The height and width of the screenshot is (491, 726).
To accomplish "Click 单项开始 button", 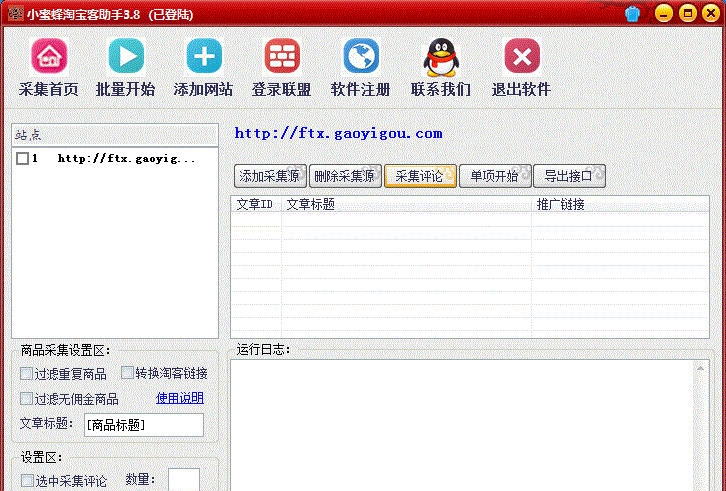I will coord(495,176).
